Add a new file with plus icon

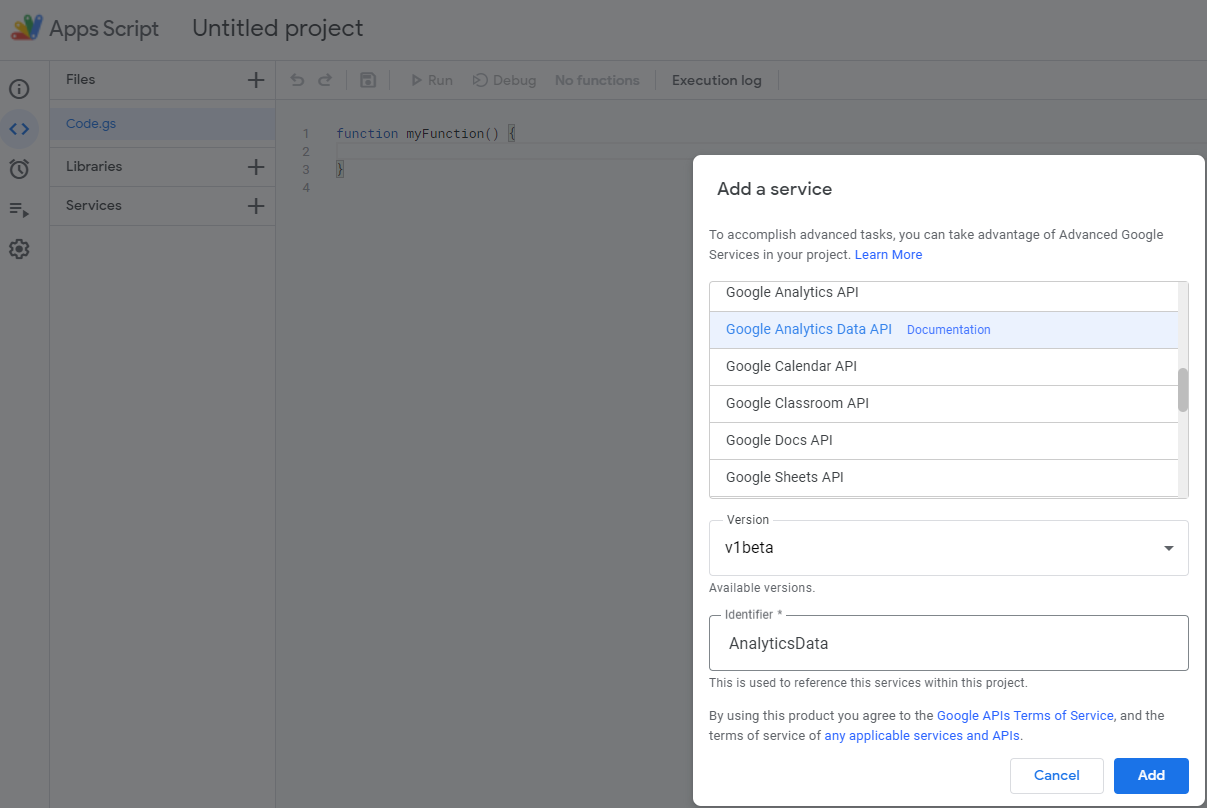pyautogui.click(x=256, y=80)
